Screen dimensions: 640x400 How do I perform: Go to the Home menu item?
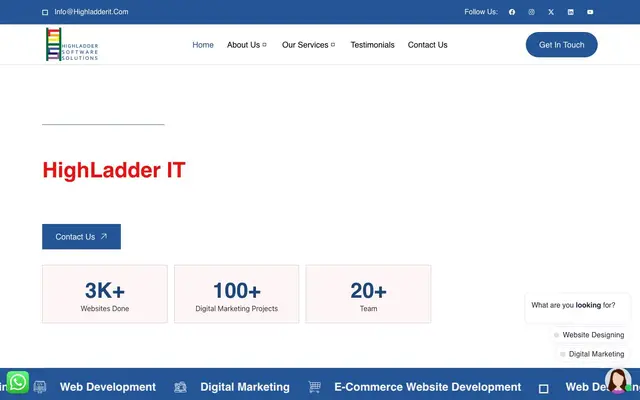(x=203, y=45)
